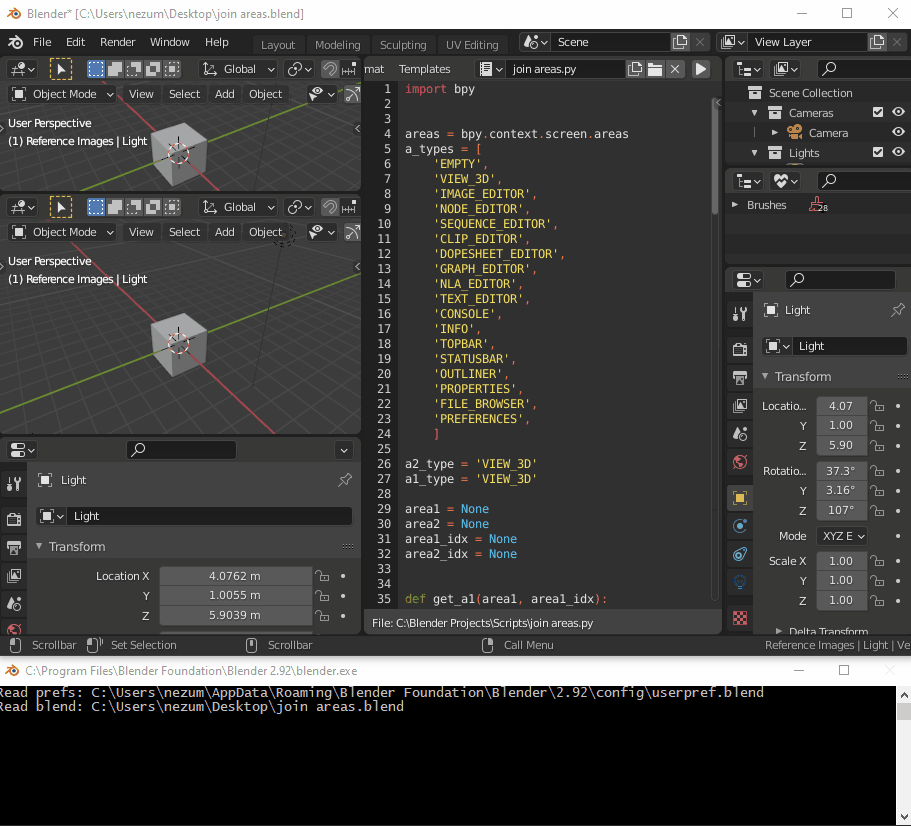Open a text file via folder icon
The height and width of the screenshot is (826, 911).
click(x=655, y=69)
